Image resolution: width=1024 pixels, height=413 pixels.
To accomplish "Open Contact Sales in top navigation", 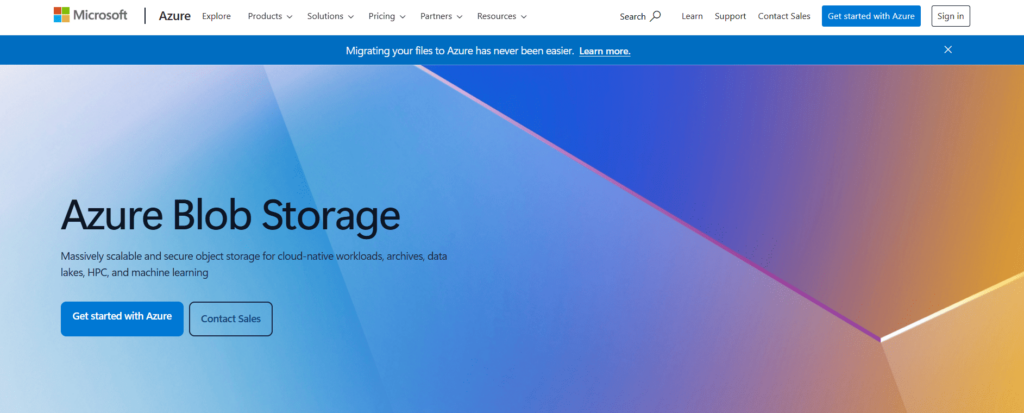I will point(784,16).
